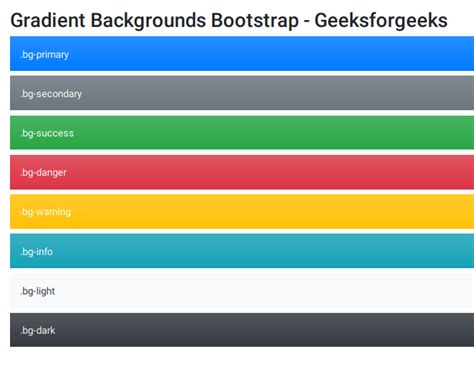Click the ".bg-light" text label
Viewport: 474px width, 373px height.
tap(38, 291)
